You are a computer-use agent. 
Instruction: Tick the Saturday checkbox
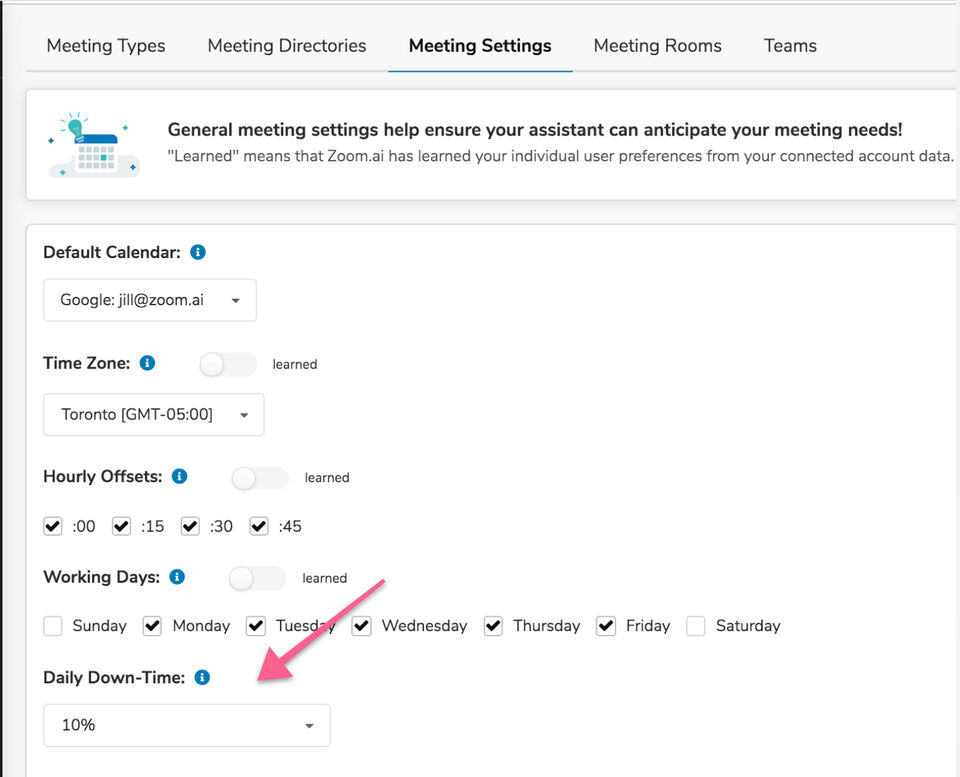click(x=696, y=626)
